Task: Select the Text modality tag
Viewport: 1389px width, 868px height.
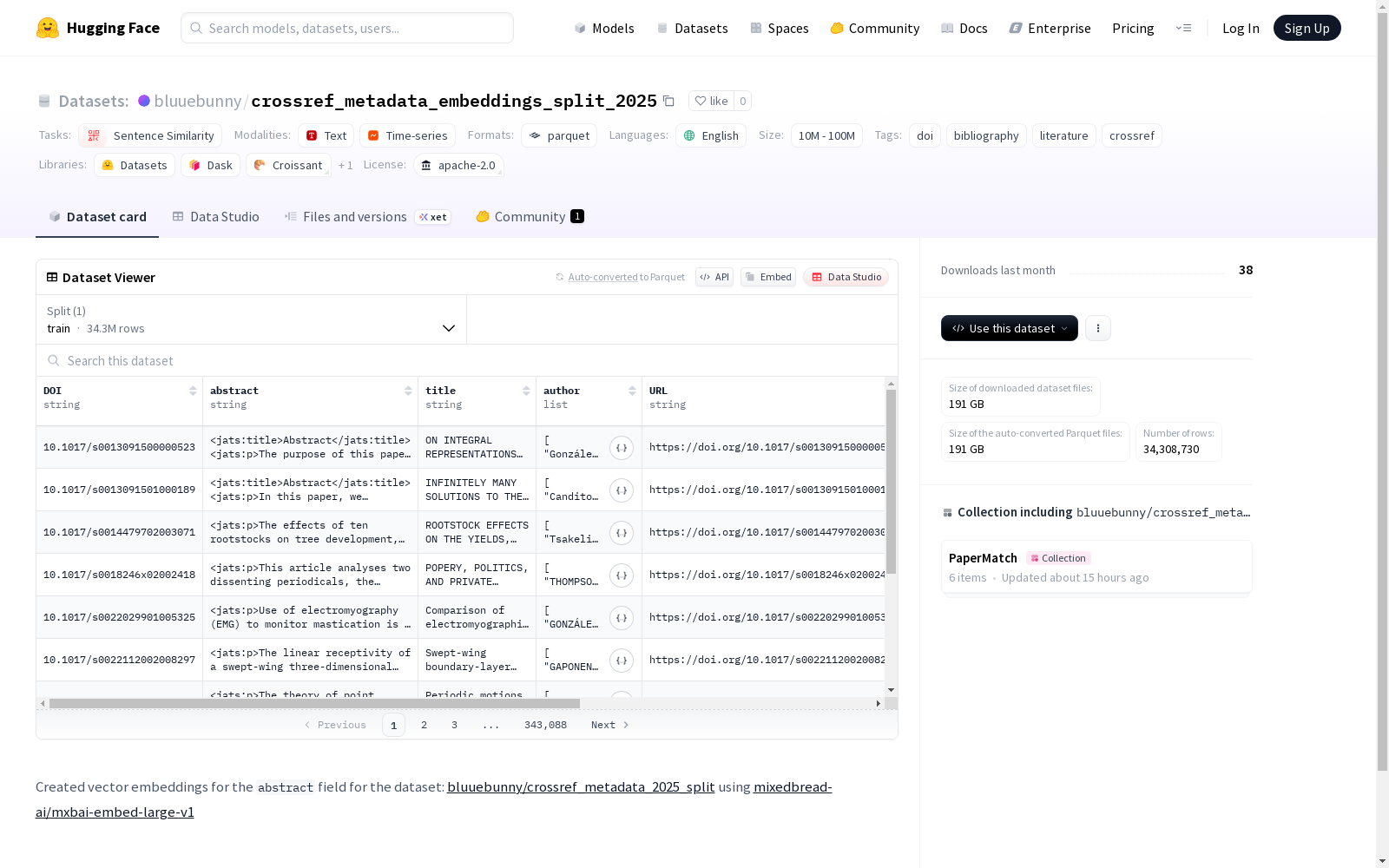Action: (326, 135)
